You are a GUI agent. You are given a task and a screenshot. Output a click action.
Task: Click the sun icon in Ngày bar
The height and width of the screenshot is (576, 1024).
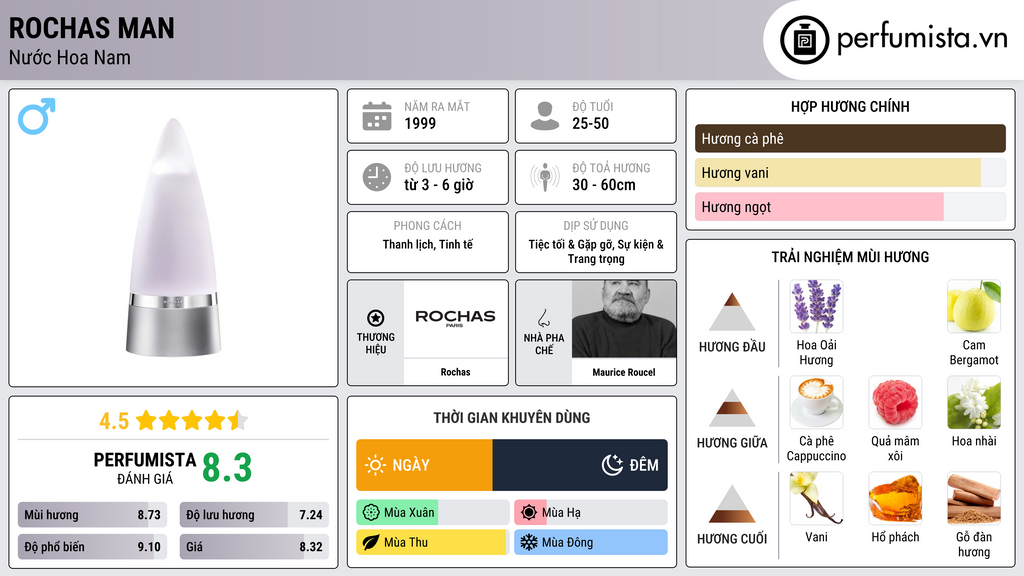tap(376, 465)
